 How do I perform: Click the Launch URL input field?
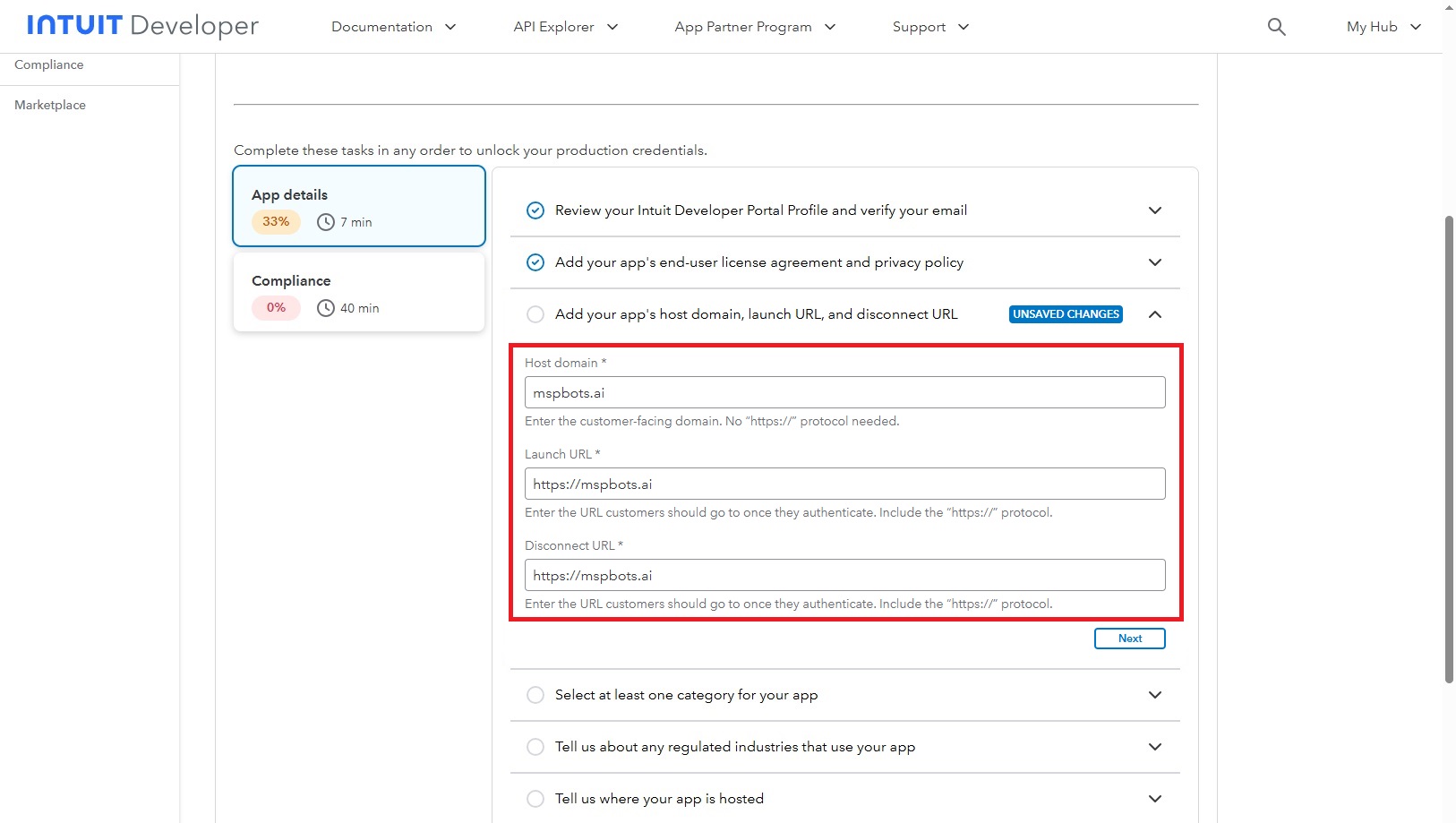point(844,484)
